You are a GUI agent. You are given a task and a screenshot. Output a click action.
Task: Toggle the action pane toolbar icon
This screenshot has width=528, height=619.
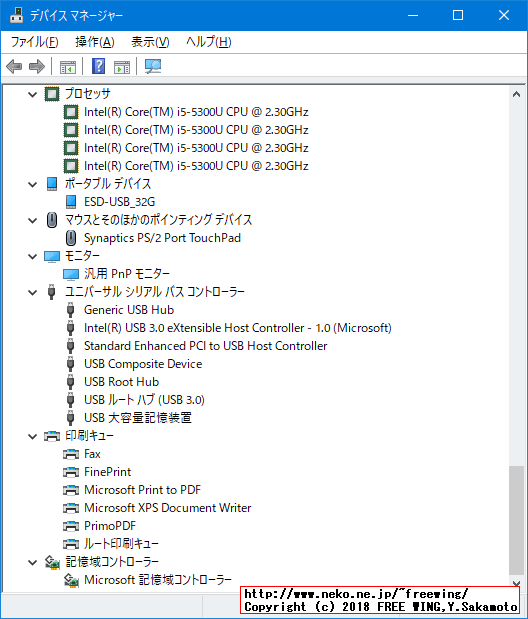pos(122,67)
